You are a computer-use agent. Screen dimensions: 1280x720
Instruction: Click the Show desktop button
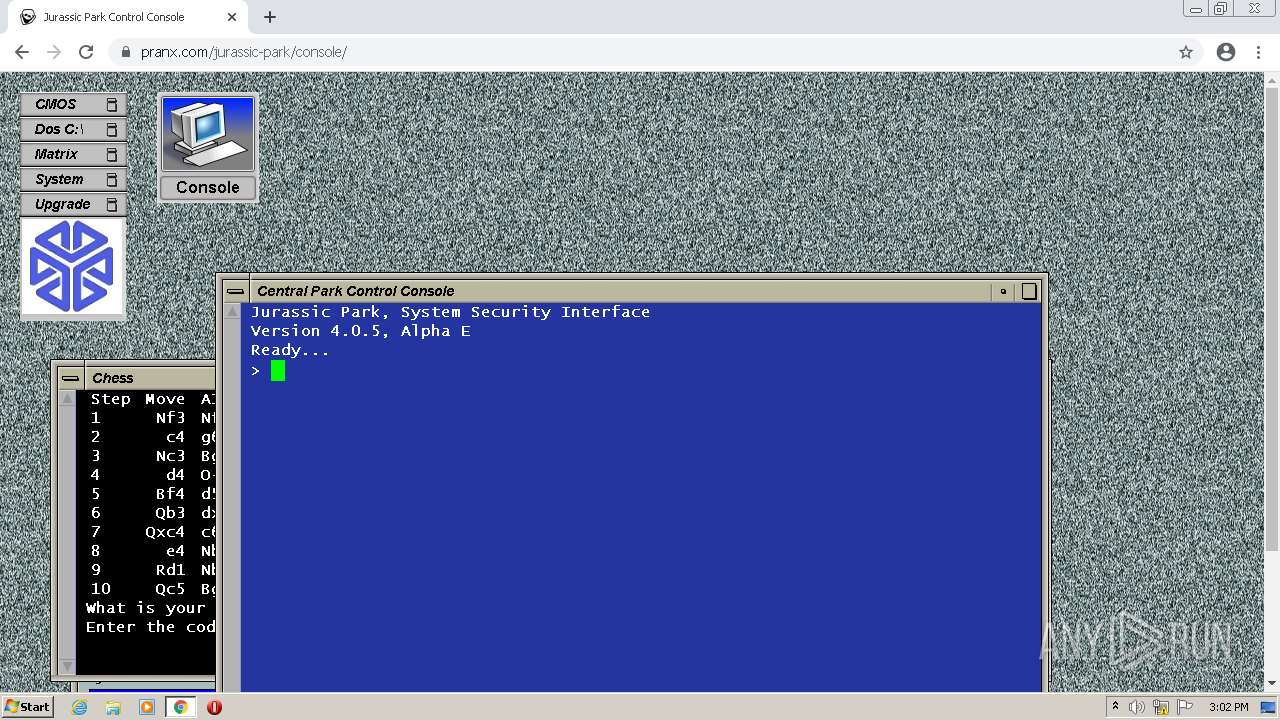[1269, 707]
